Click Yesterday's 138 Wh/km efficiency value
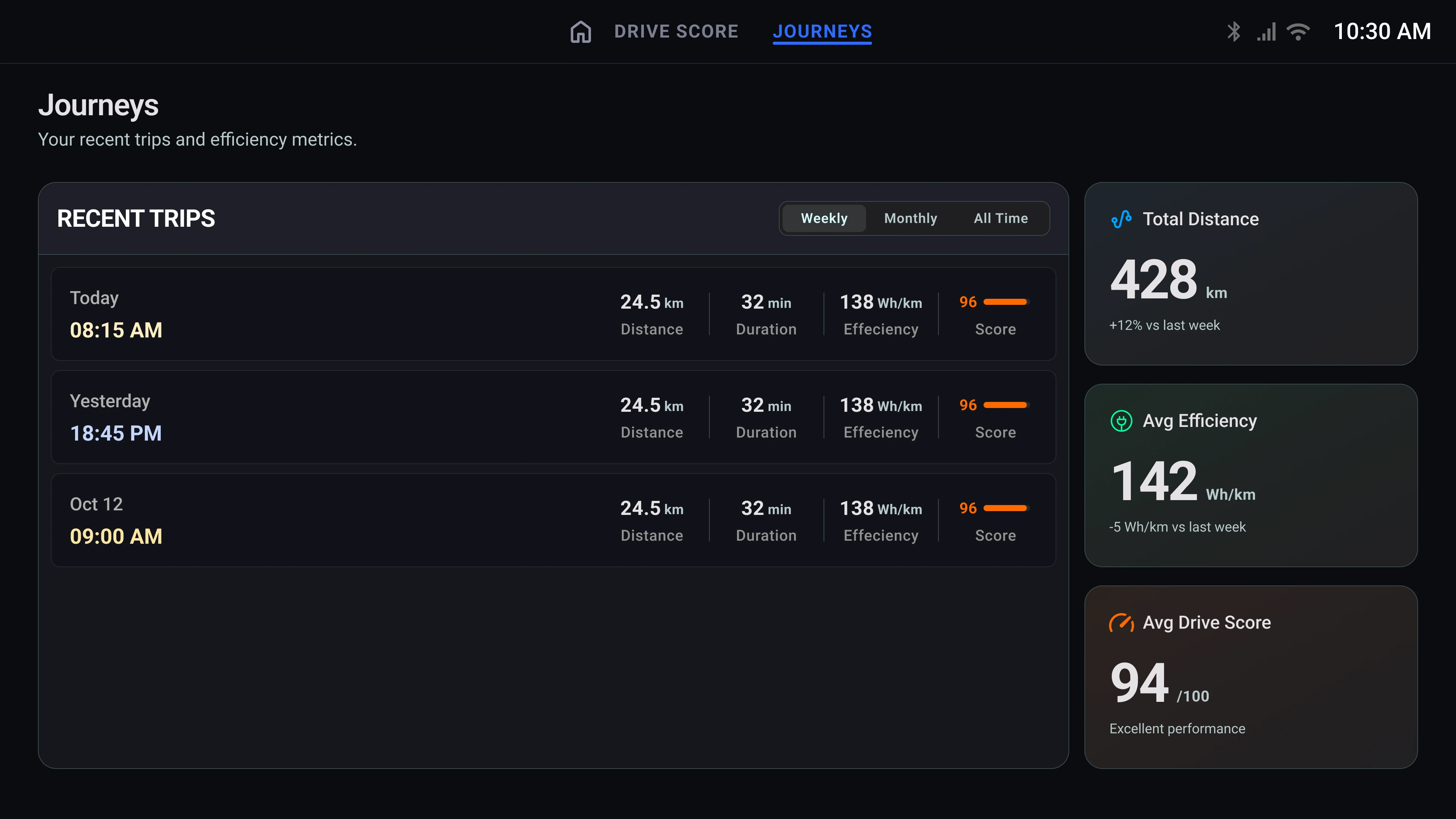This screenshot has width=1456, height=819. 880,405
